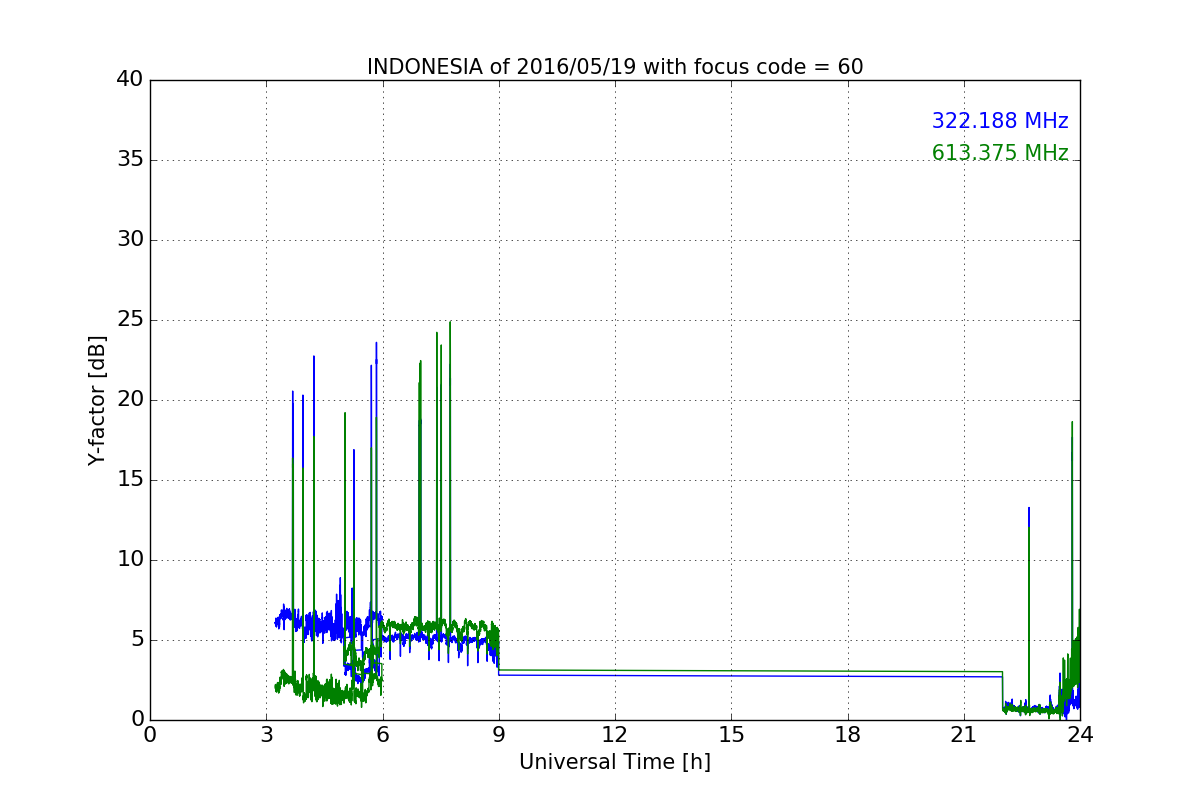
Task: Select the green 613.375 MHz legend label
Action: pyautogui.click(x=1000, y=153)
